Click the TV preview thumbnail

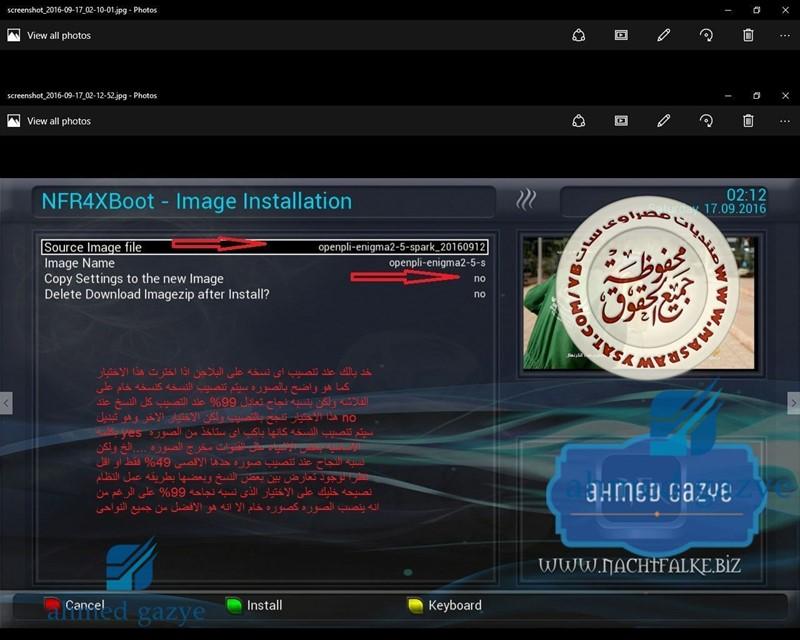(639, 303)
